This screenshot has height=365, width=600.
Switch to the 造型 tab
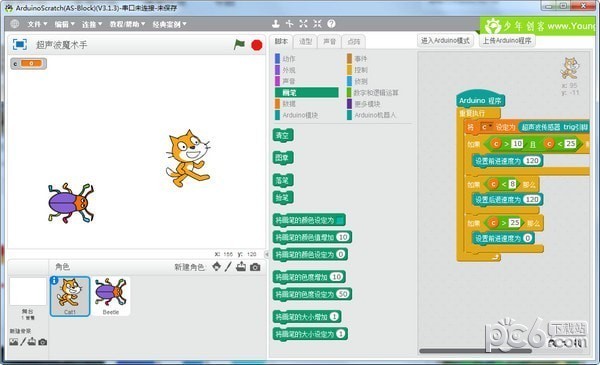point(305,41)
